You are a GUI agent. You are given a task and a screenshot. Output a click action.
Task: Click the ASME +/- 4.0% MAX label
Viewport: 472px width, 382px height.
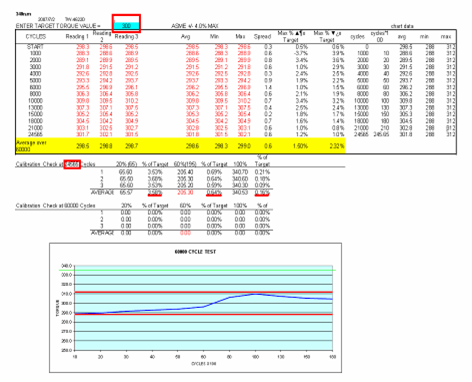[195, 26]
